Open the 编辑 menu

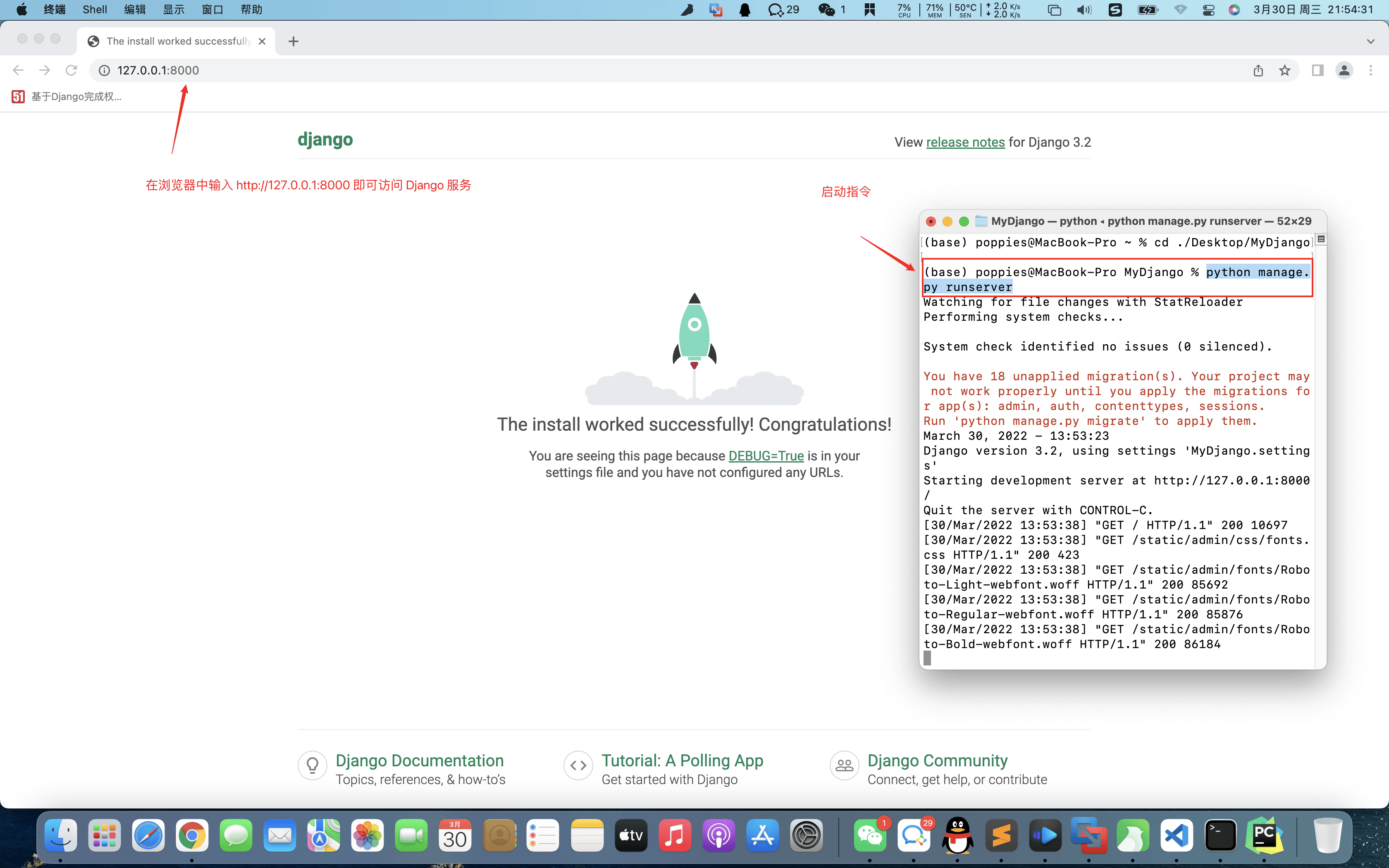135,10
